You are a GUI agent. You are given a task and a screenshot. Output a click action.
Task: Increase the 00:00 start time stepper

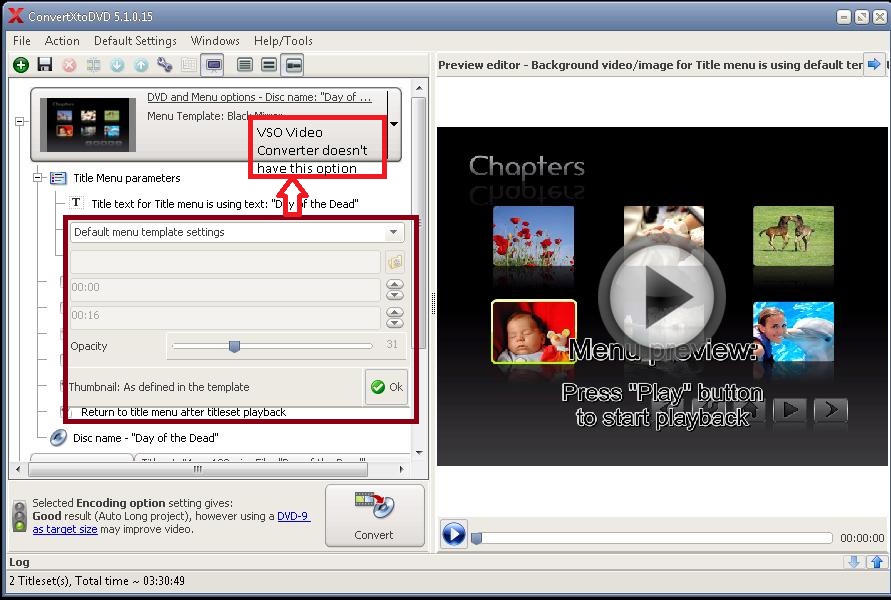coord(395,284)
